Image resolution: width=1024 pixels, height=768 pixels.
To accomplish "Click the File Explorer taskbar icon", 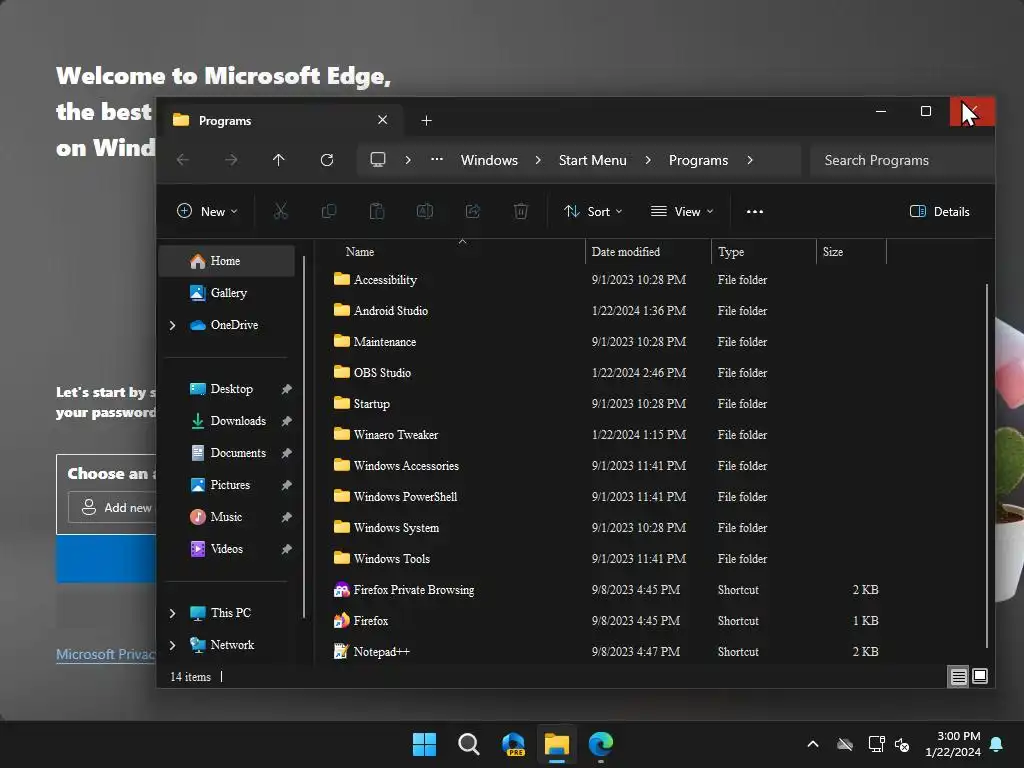I will (557, 744).
